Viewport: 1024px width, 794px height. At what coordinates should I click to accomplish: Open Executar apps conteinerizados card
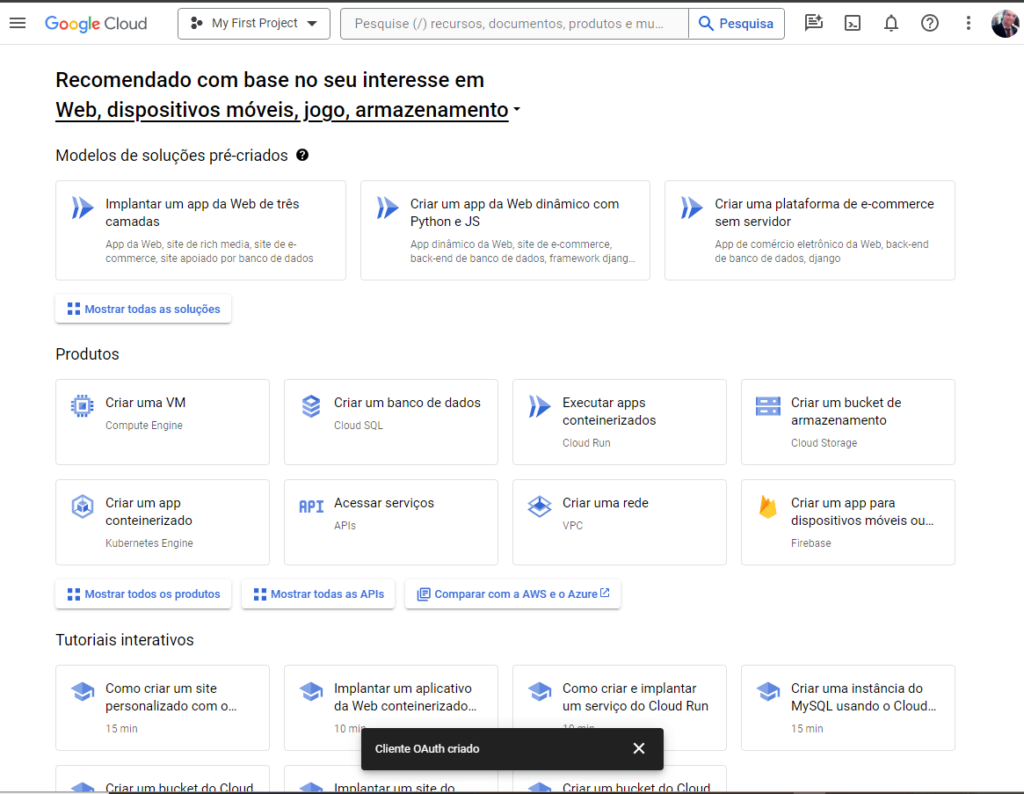(x=620, y=422)
